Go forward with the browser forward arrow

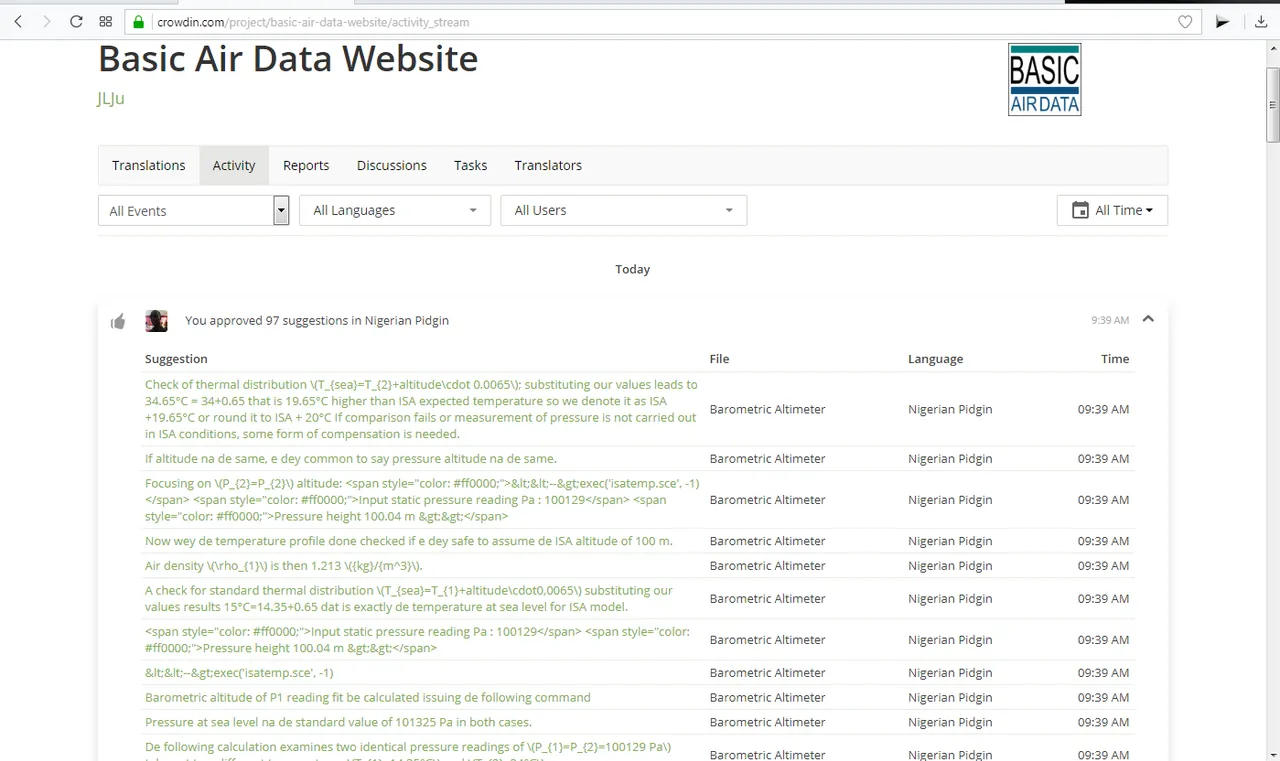click(x=47, y=21)
